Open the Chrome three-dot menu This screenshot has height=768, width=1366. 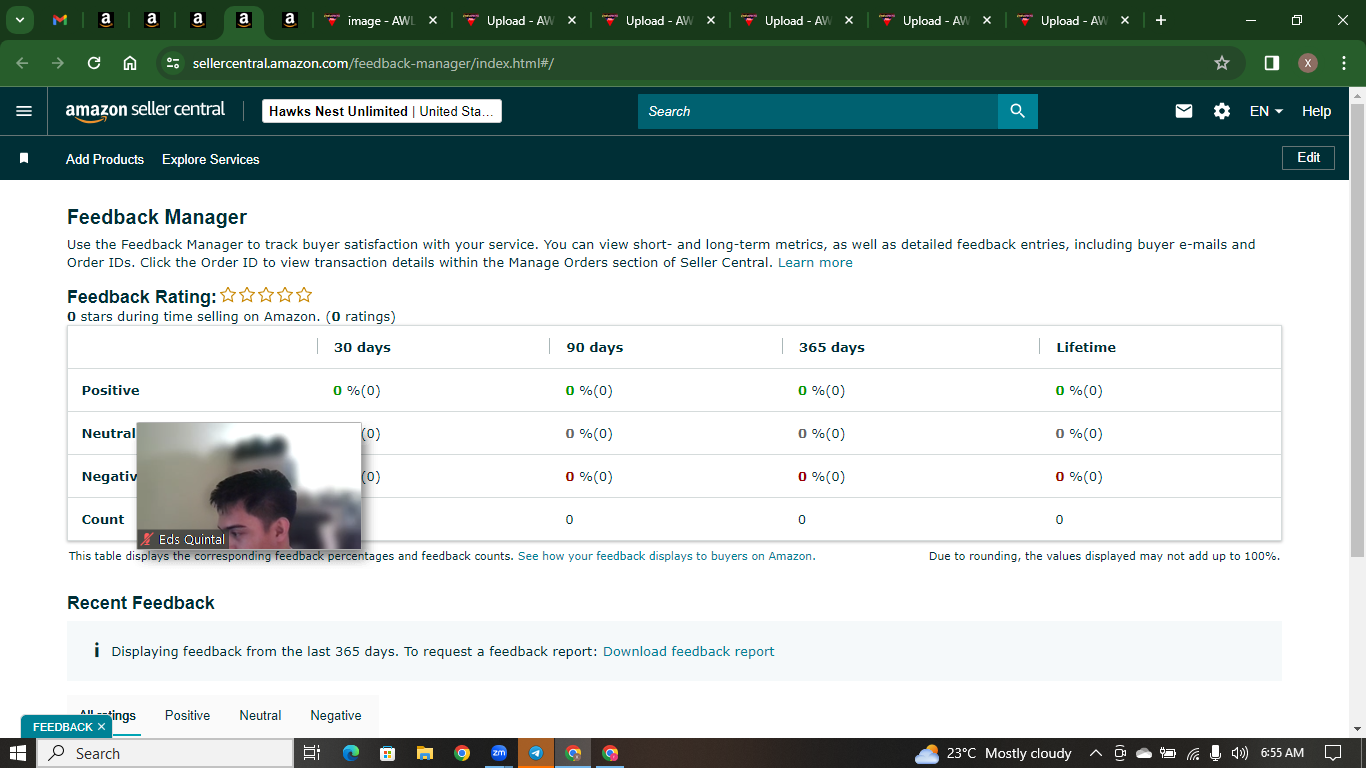coord(1342,63)
